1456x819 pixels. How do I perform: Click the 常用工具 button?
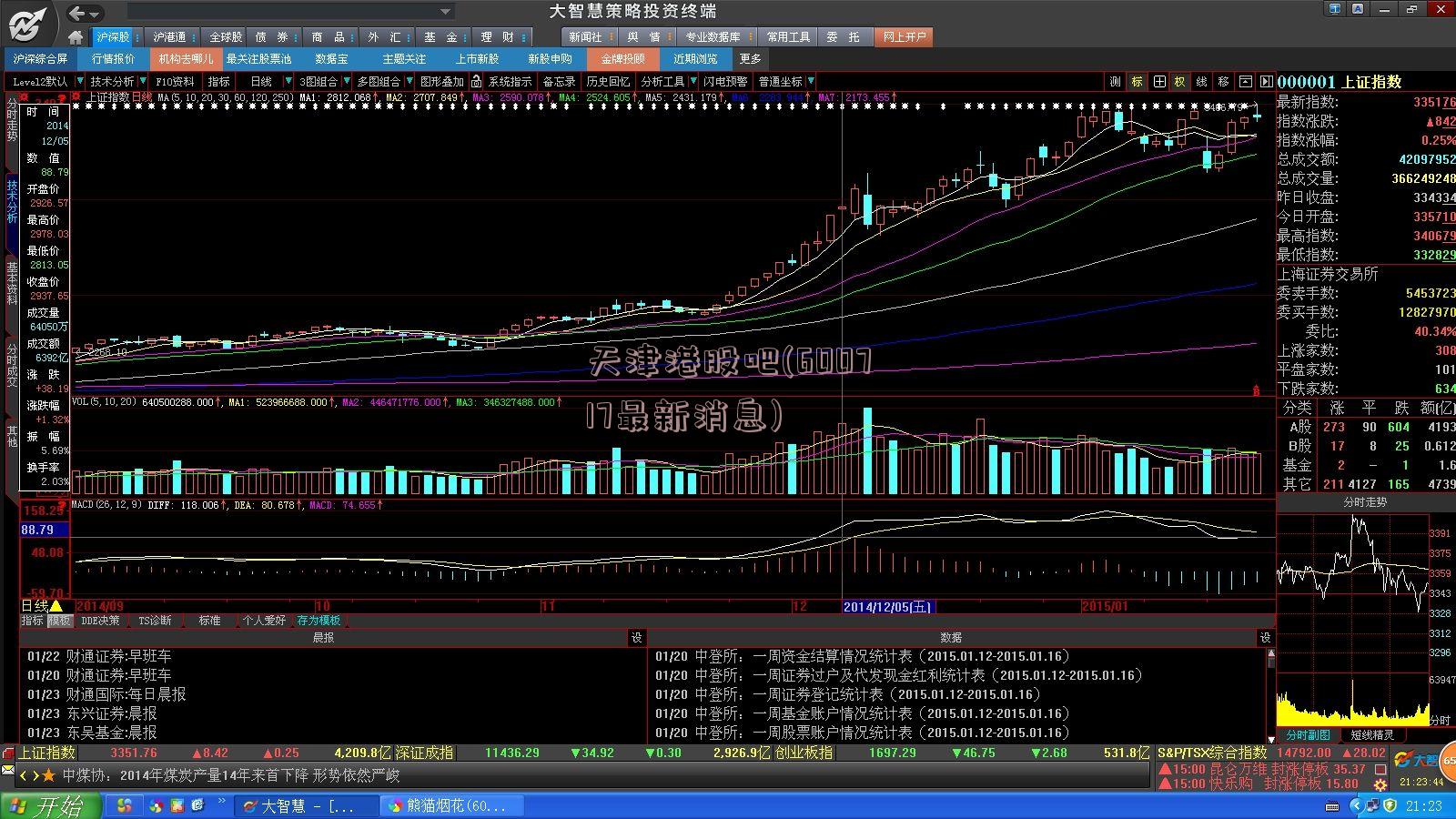click(x=788, y=37)
